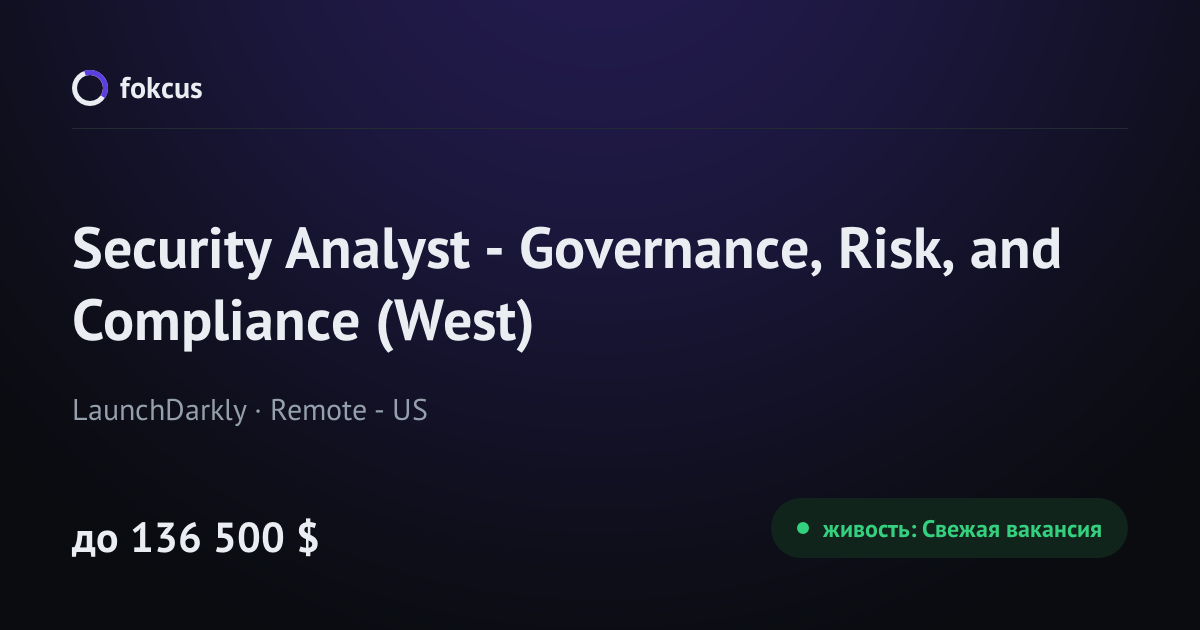Click the middle dot separator after LaunchDarkly
Image resolution: width=1200 pixels, height=630 pixels.
(x=258, y=411)
